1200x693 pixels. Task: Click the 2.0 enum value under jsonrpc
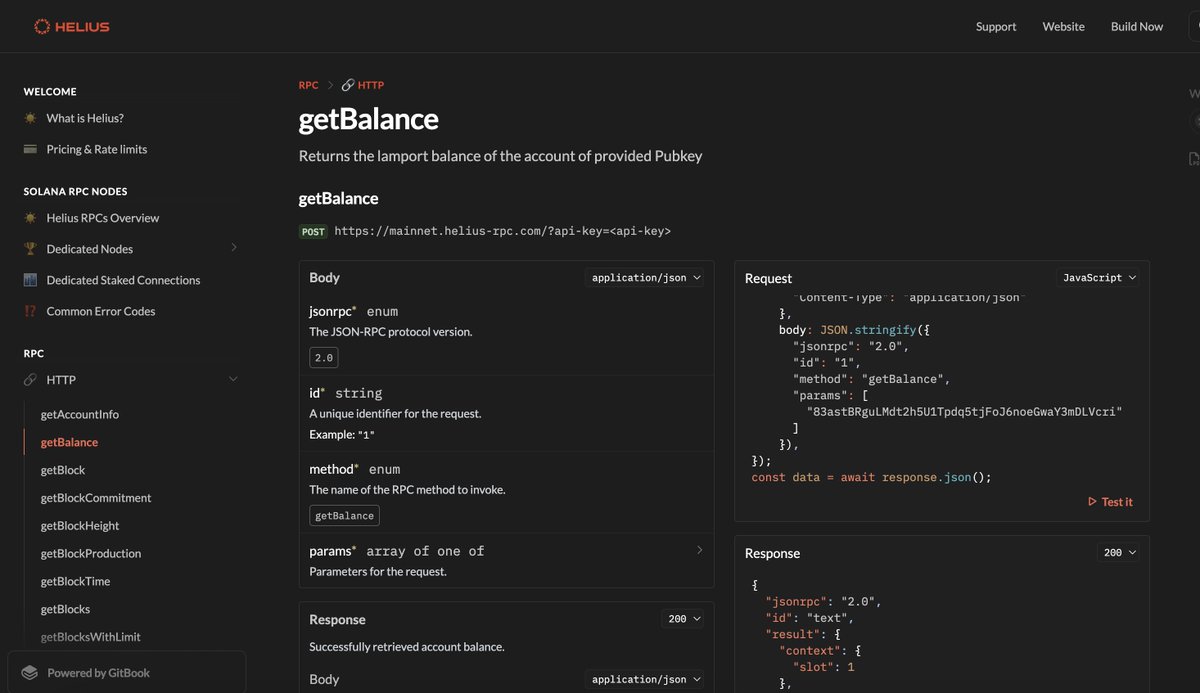point(324,357)
